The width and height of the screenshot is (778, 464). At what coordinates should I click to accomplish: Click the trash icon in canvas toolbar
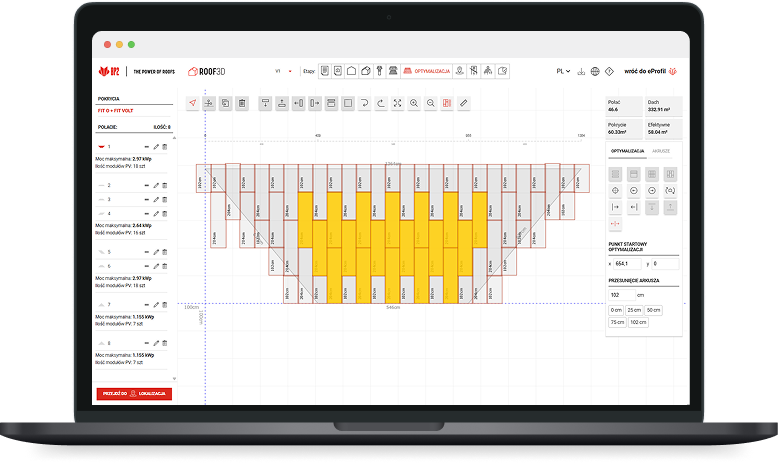coord(241,103)
